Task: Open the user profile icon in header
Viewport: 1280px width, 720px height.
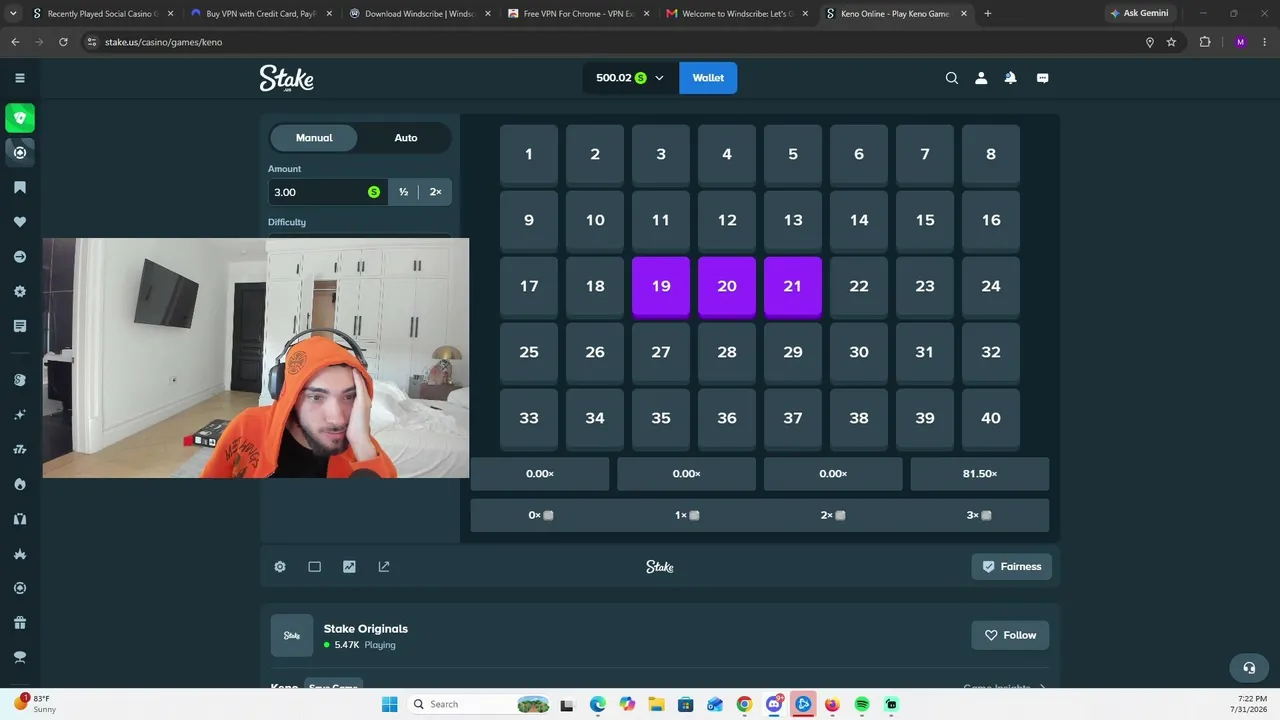Action: [981, 78]
